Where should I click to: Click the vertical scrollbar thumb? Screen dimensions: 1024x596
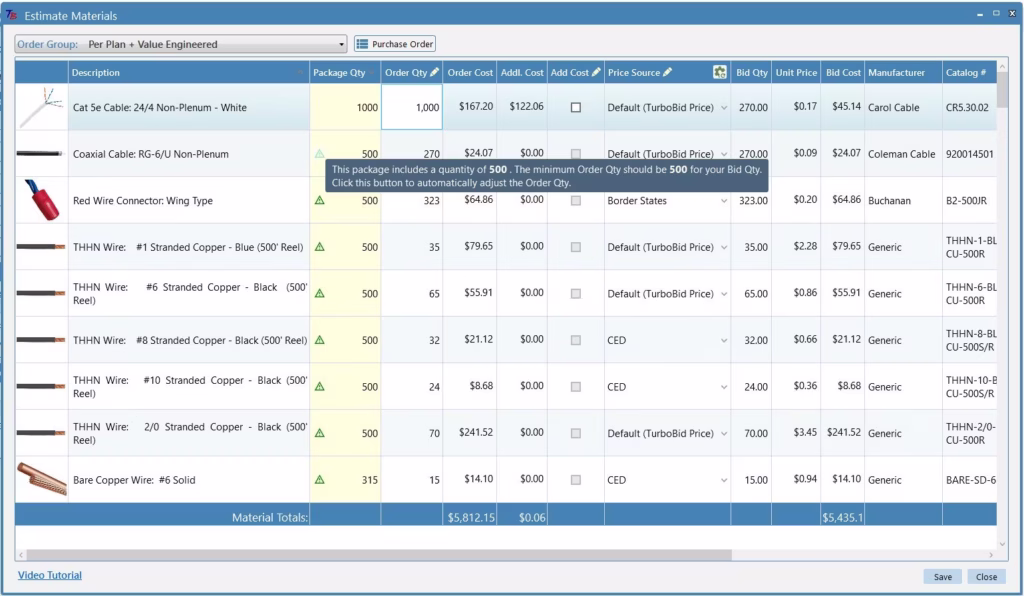1002,89
